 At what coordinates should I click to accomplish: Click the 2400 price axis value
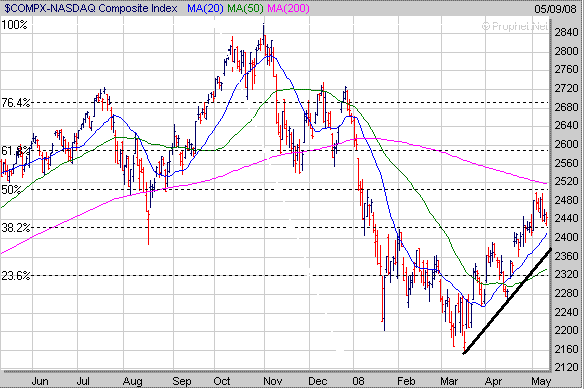pyautogui.click(x=566, y=237)
